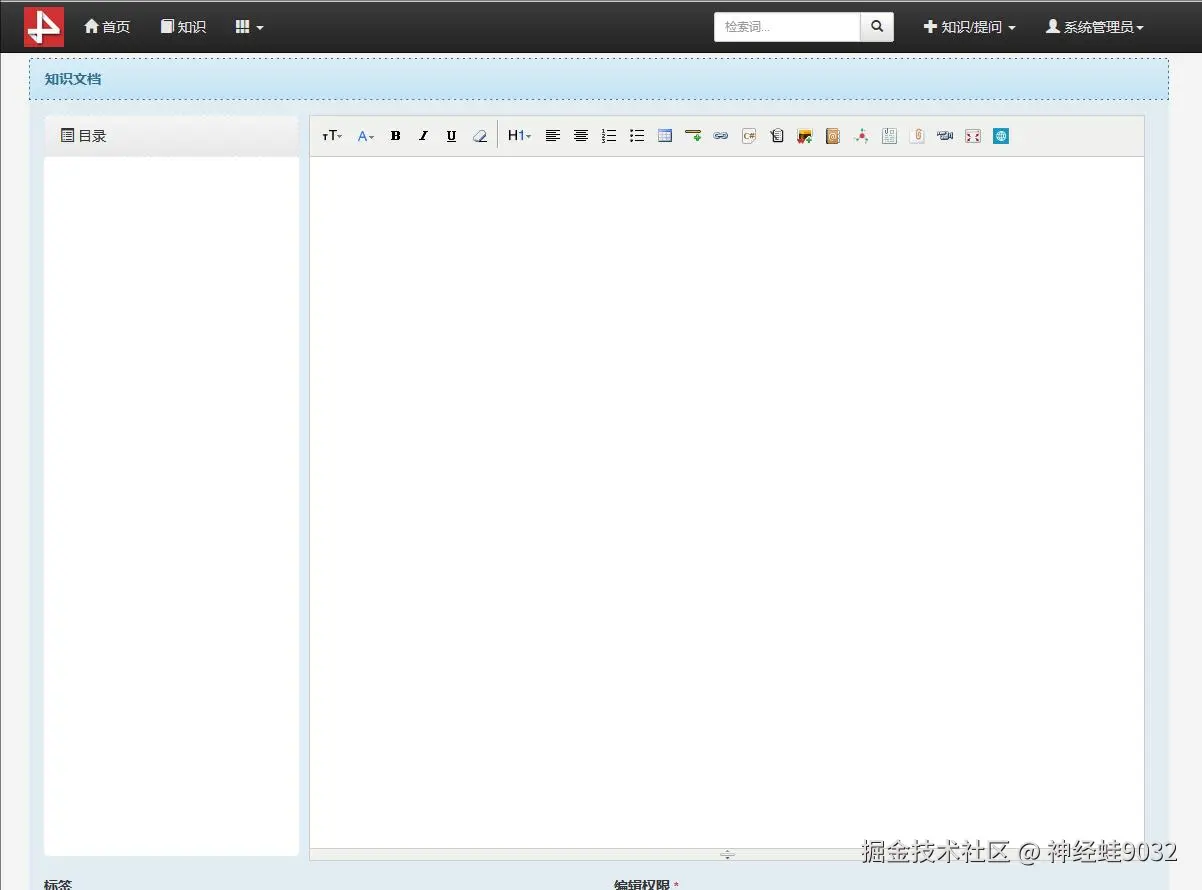The height and width of the screenshot is (890, 1202).
Task: Open the 系统管理员 user menu
Action: (x=1094, y=27)
